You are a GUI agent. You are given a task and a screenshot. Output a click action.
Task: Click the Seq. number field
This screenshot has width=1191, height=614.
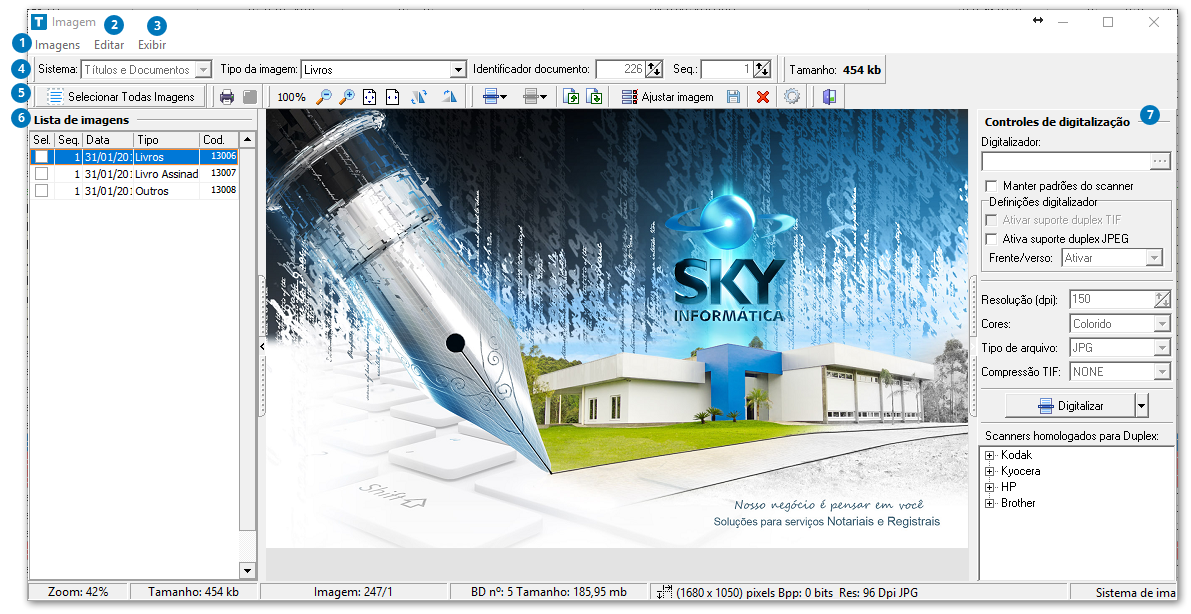pyautogui.click(x=726, y=70)
